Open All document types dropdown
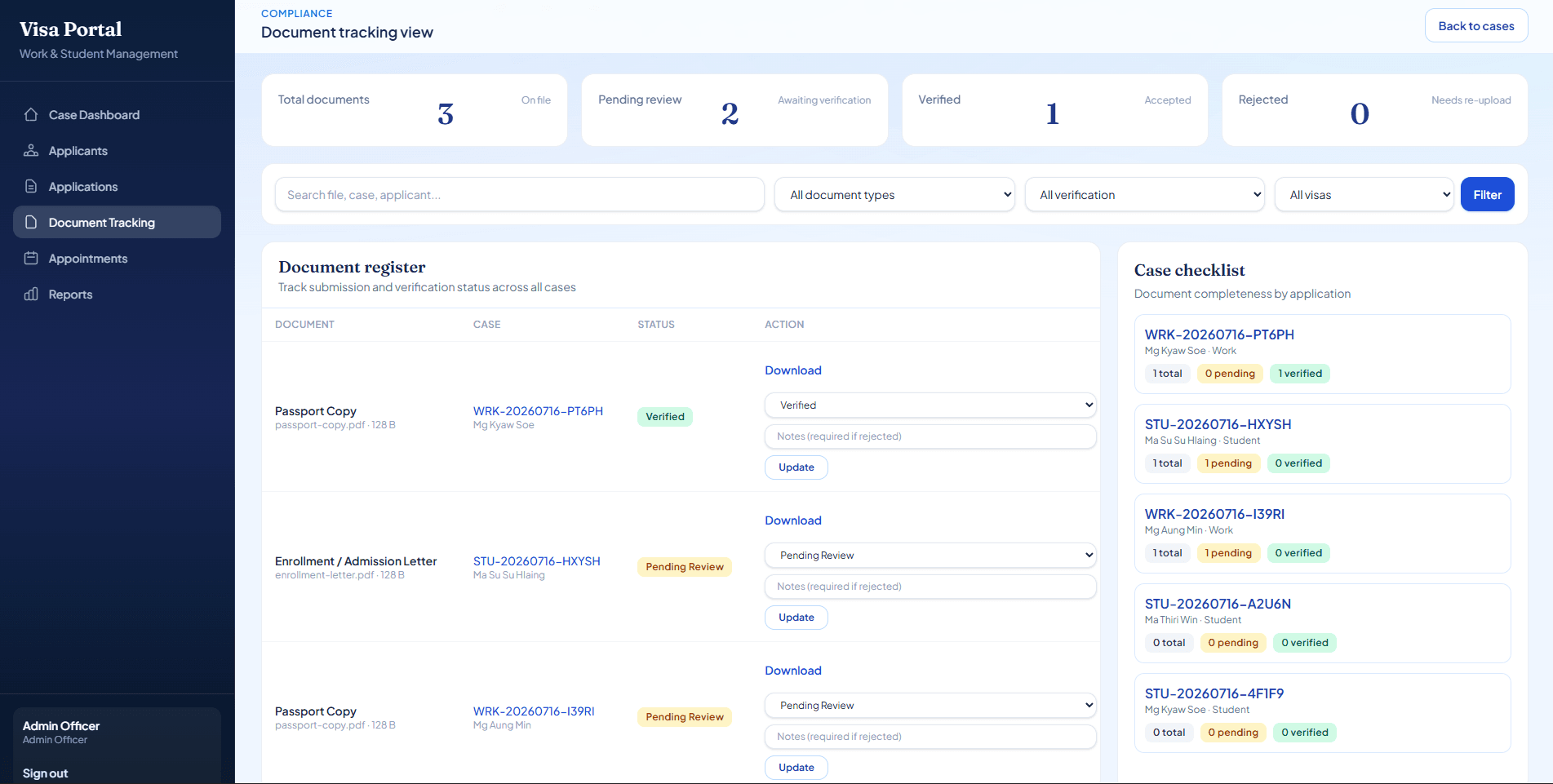The height and width of the screenshot is (784, 1553). (x=894, y=195)
